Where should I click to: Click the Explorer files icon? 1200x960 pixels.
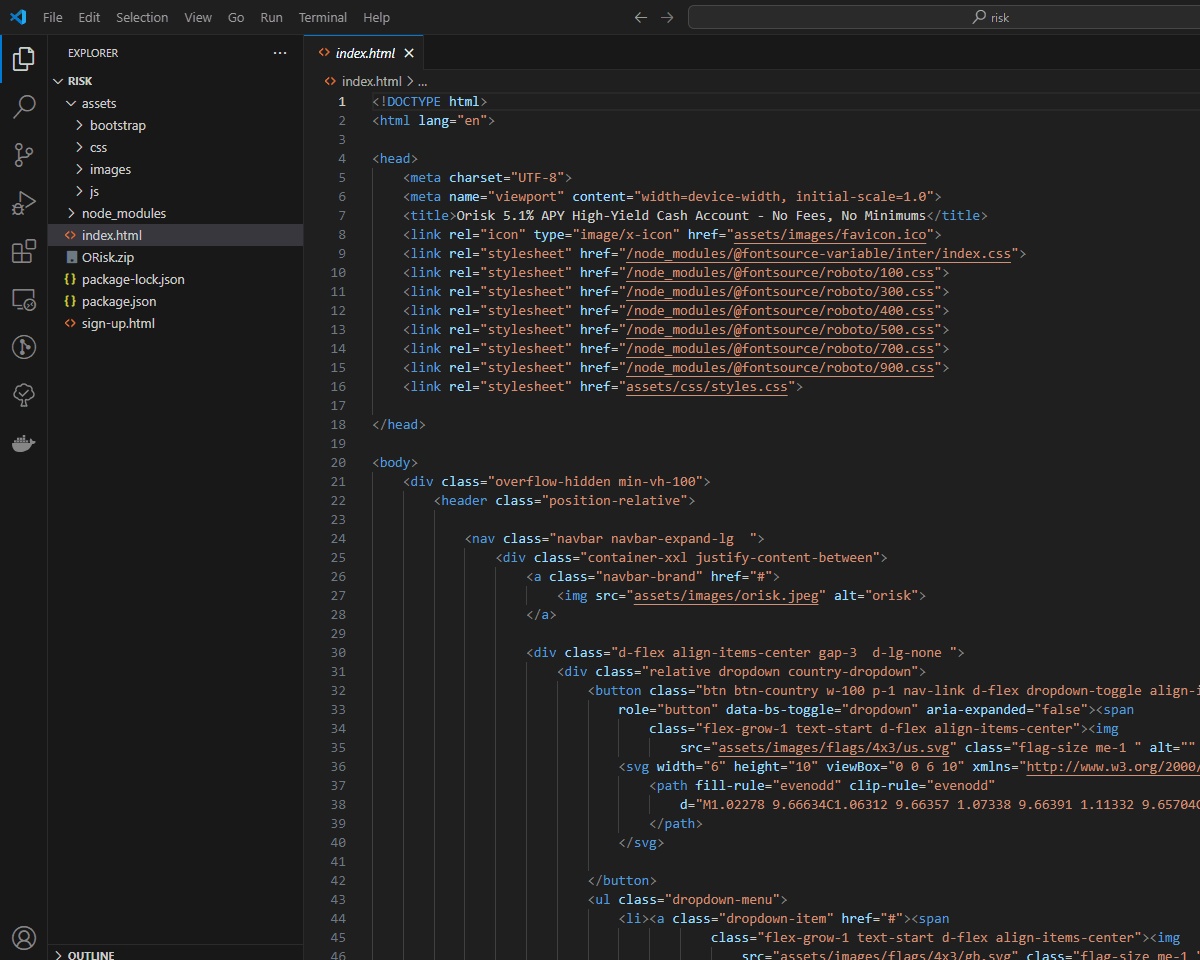click(24, 59)
